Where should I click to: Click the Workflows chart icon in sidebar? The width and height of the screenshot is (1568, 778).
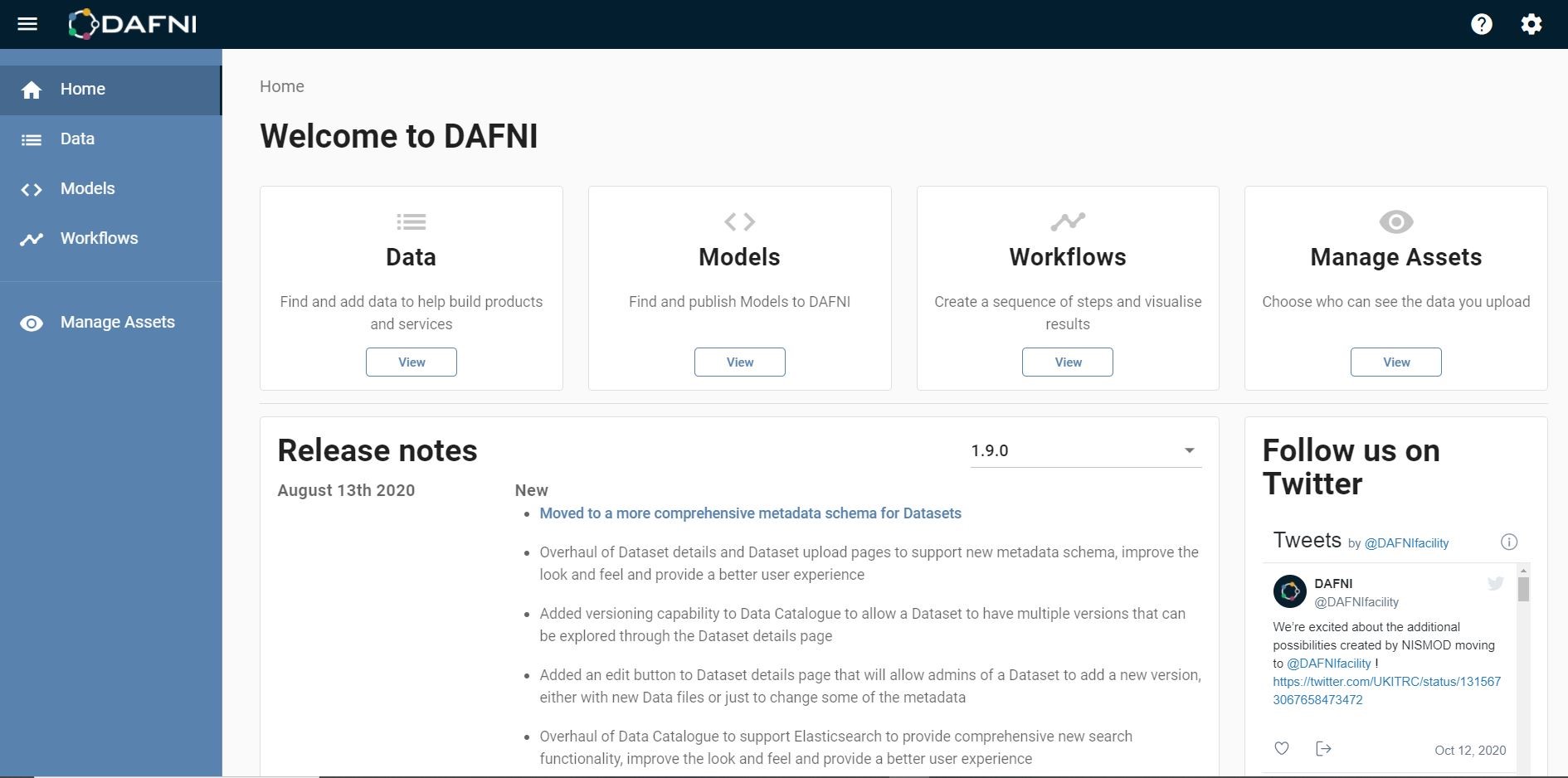tap(32, 239)
